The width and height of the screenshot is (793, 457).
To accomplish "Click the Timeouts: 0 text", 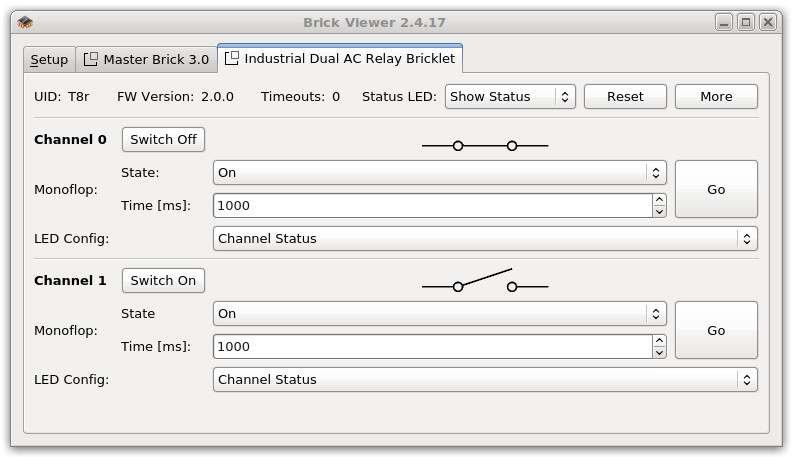I will click(300, 97).
